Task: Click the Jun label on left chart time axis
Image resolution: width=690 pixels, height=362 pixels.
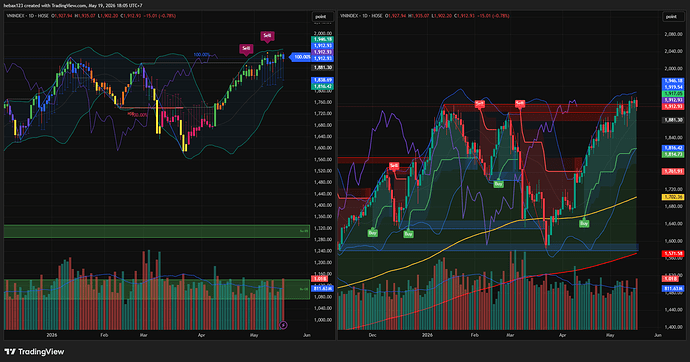Action: pos(306,335)
